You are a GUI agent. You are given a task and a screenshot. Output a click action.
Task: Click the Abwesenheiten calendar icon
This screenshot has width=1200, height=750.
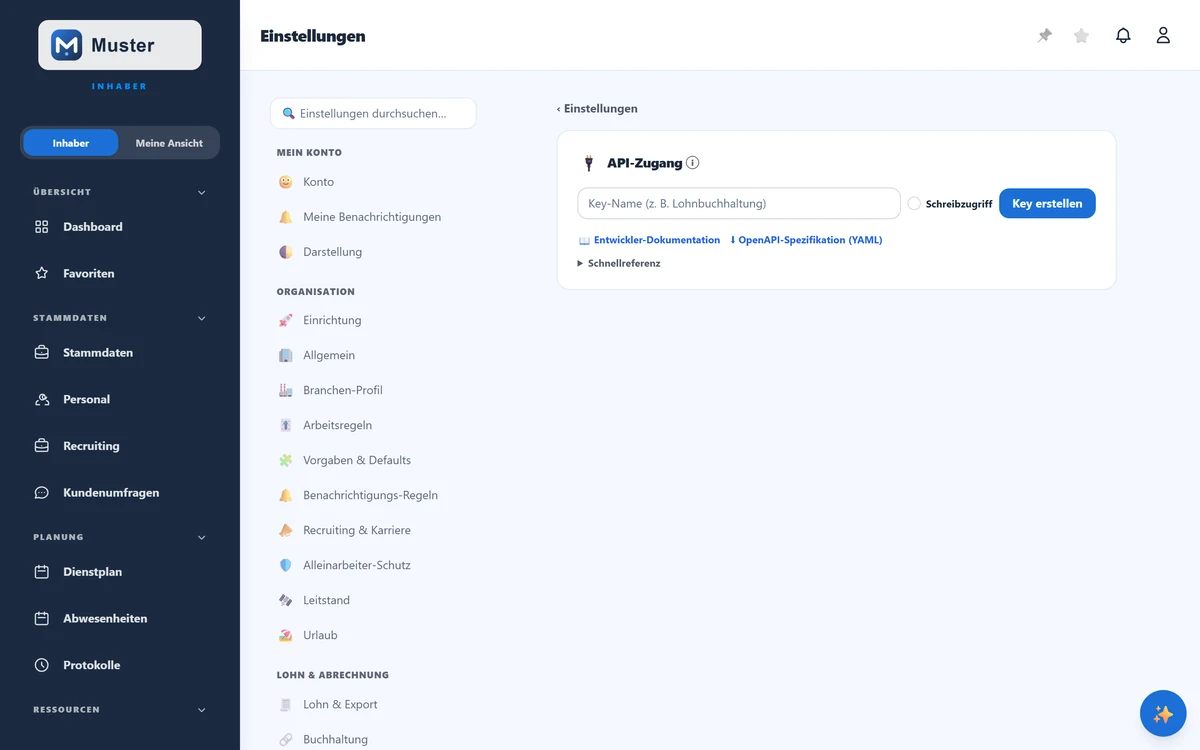[42, 619]
